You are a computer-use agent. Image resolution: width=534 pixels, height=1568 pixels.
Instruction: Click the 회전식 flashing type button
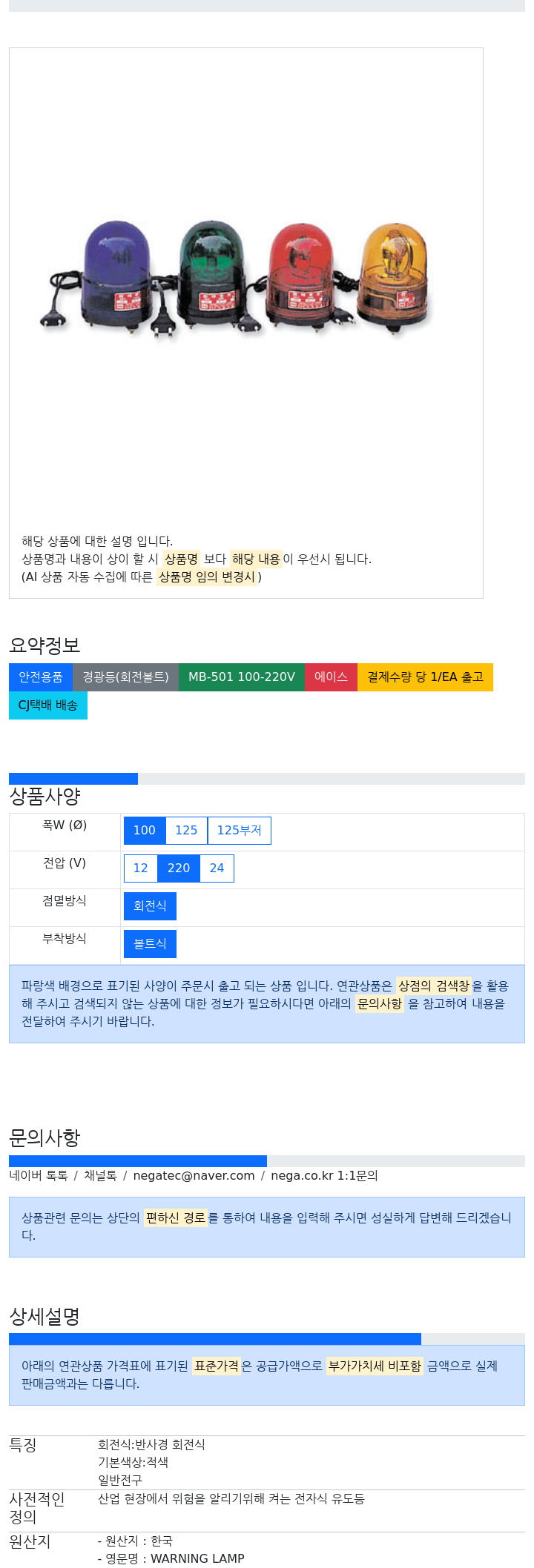[x=150, y=906]
